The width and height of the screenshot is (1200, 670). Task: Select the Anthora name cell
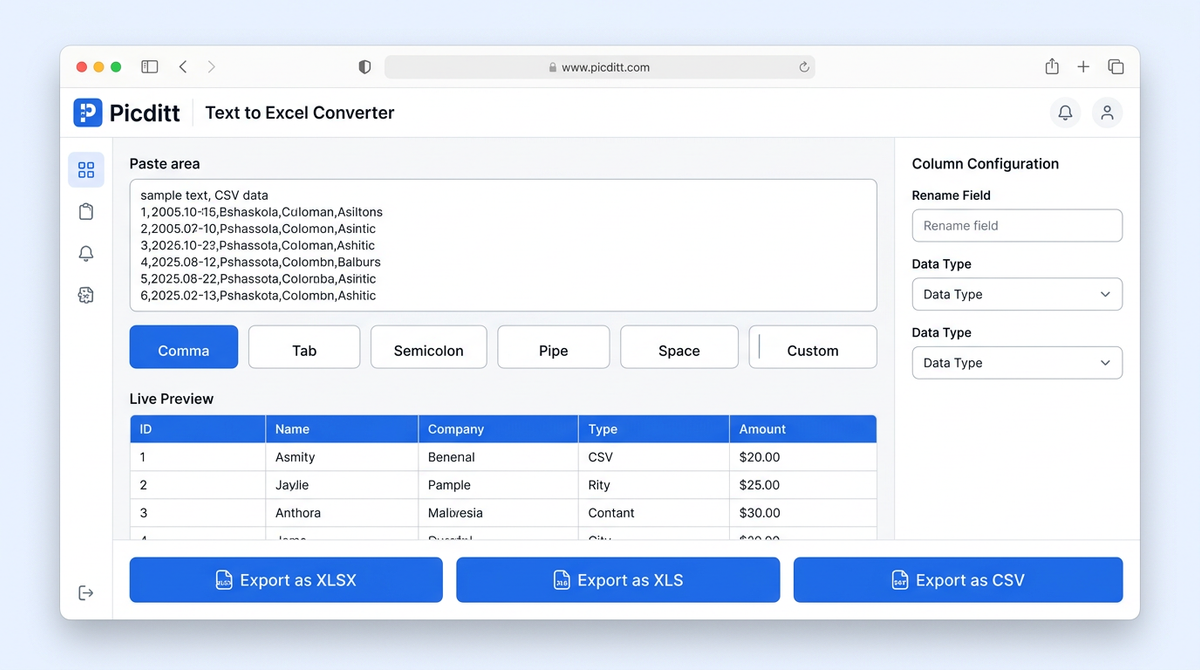[x=342, y=513]
